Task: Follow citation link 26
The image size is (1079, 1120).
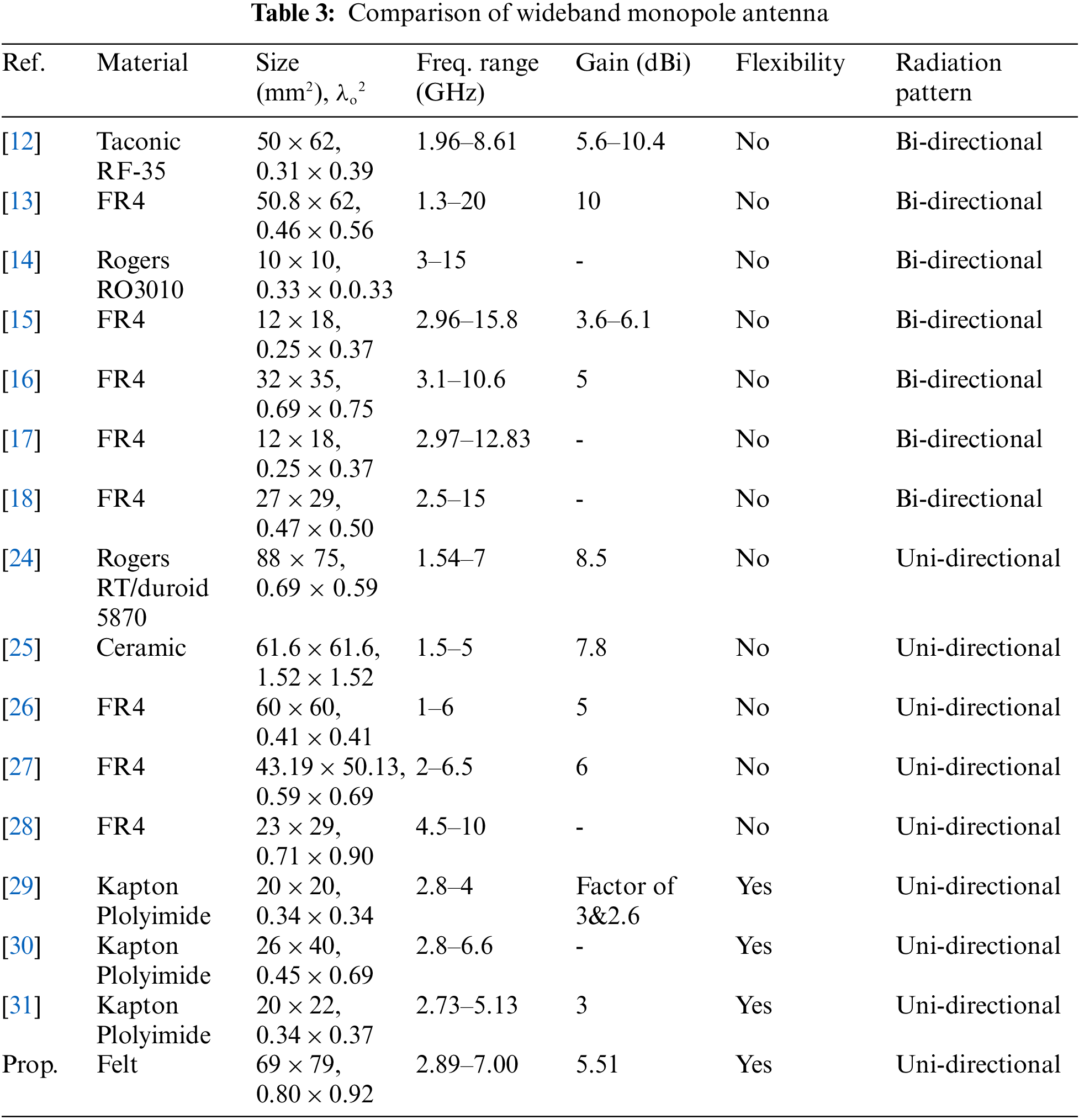Action: pyautogui.click(x=21, y=708)
